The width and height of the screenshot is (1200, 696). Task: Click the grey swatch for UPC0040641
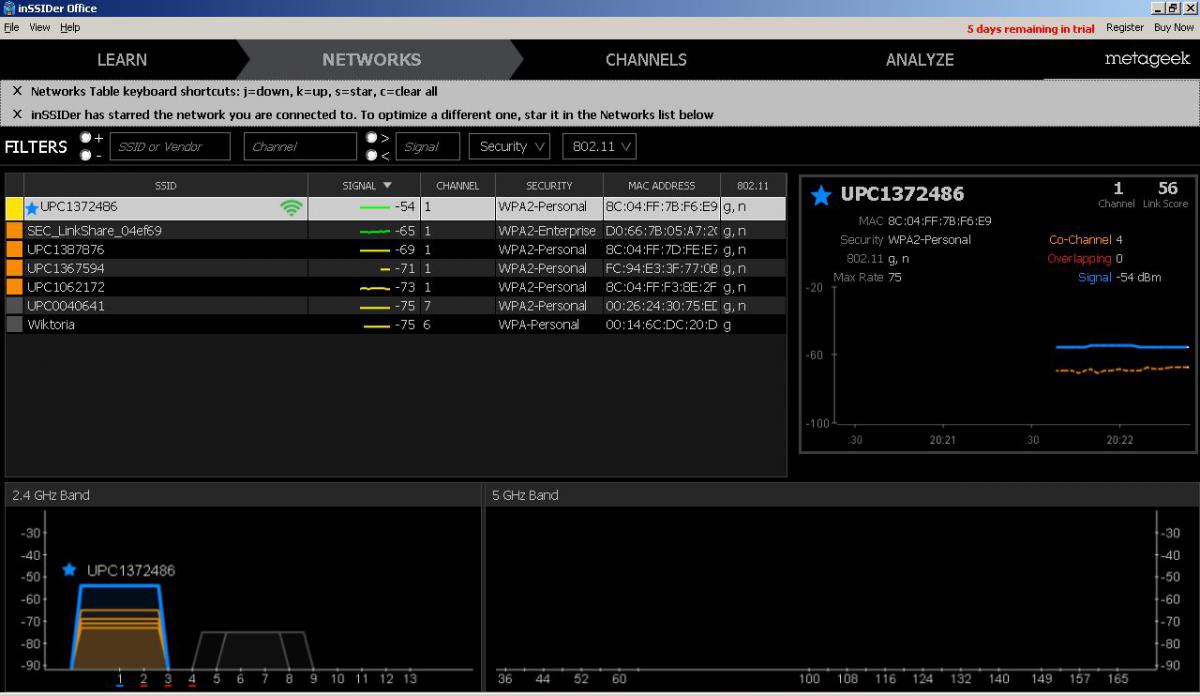point(14,306)
